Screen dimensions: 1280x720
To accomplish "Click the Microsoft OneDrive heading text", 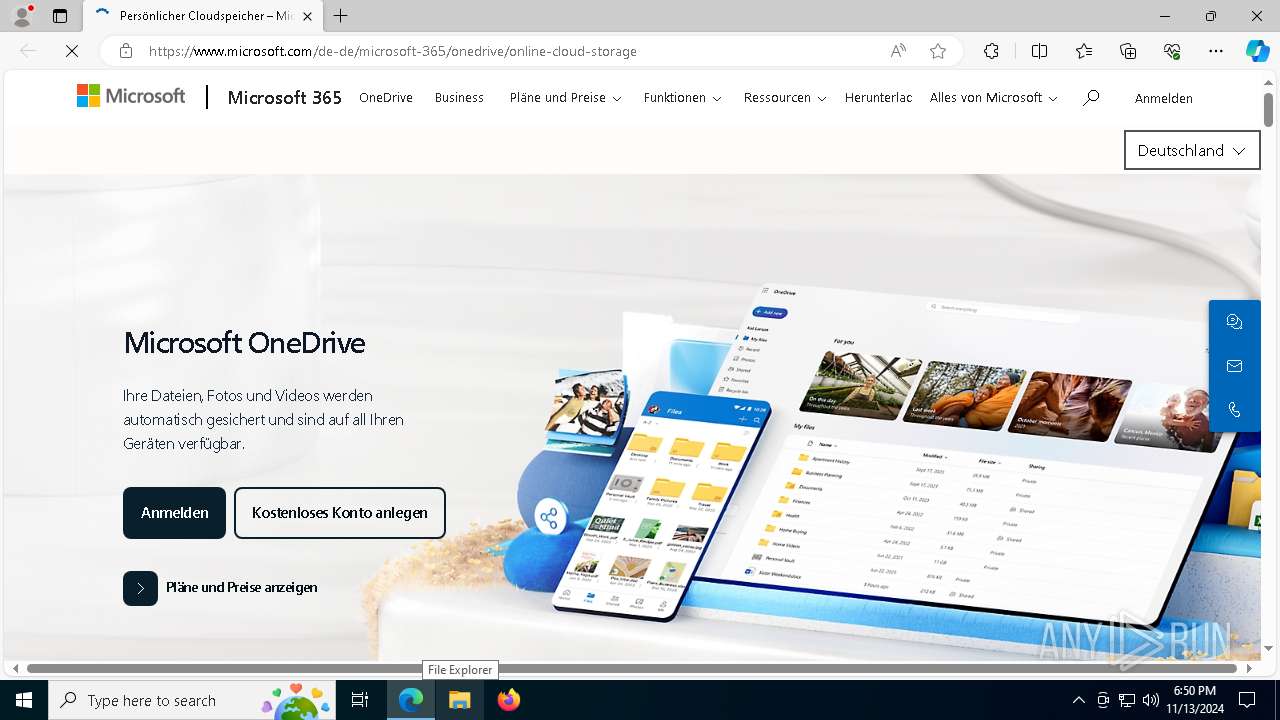I will pyautogui.click(x=244, y=343).
